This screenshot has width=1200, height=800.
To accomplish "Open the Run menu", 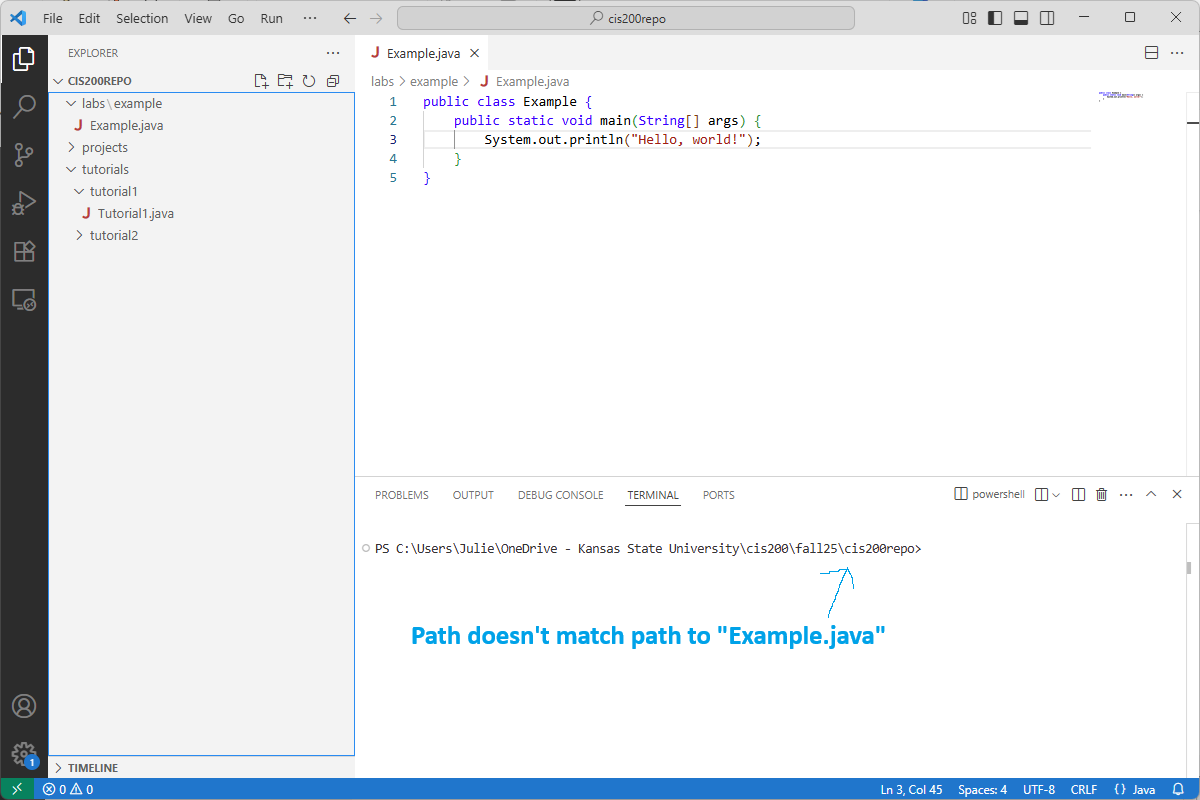I will [271, 17].
